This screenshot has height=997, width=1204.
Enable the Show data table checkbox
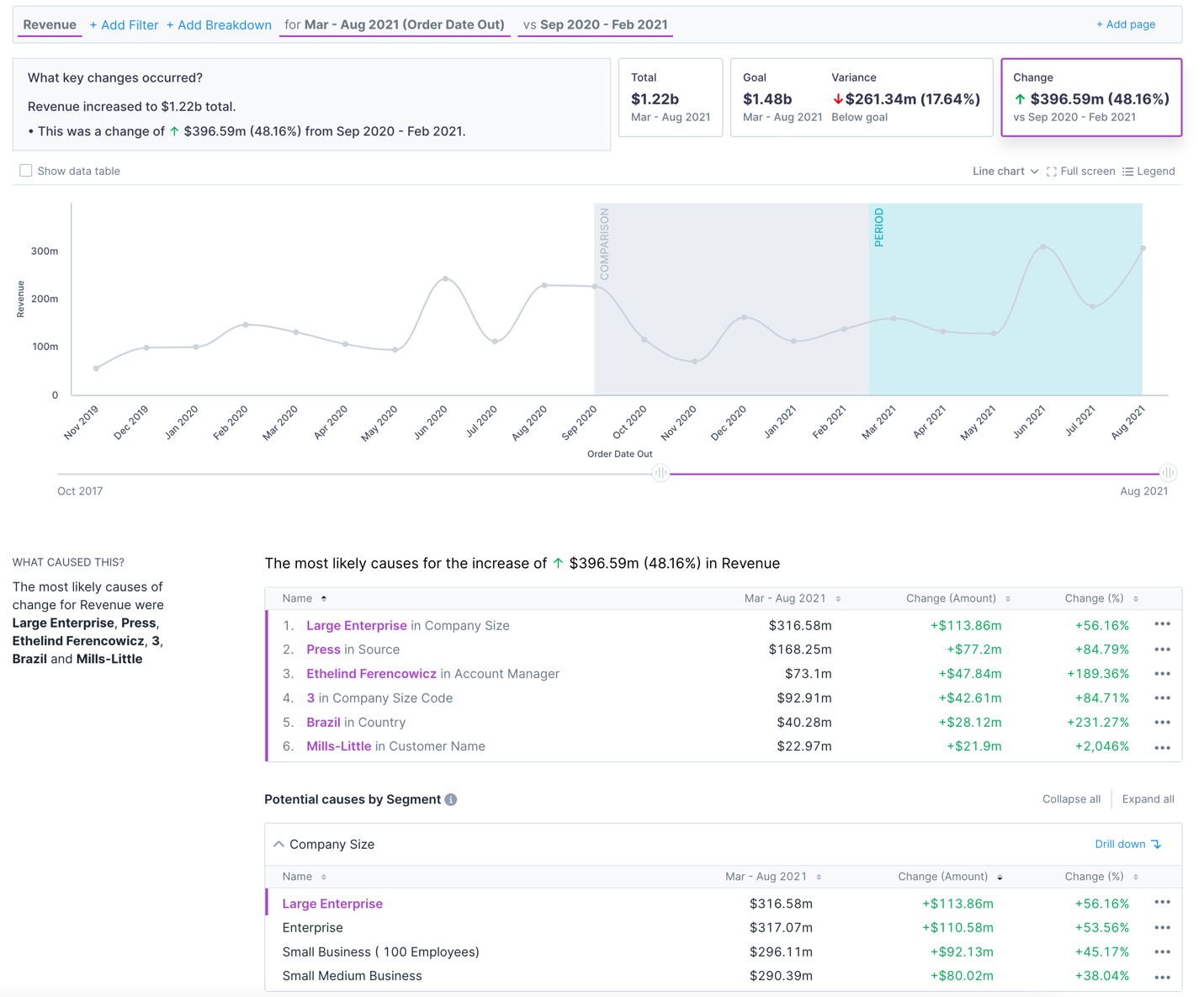[x=25, y=170]
